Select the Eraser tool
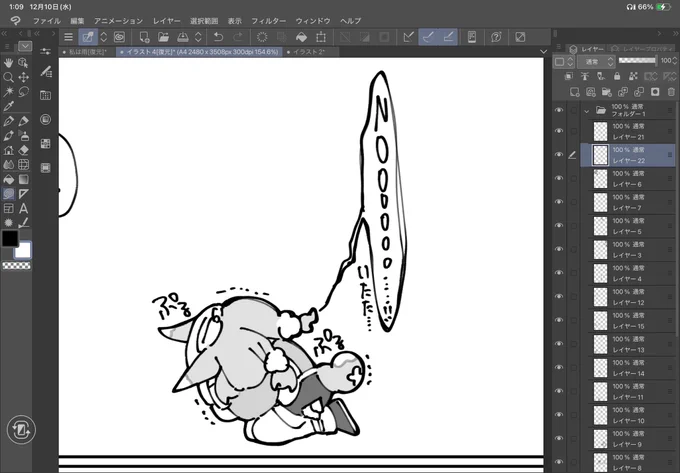680x473 pixels. 23,150
